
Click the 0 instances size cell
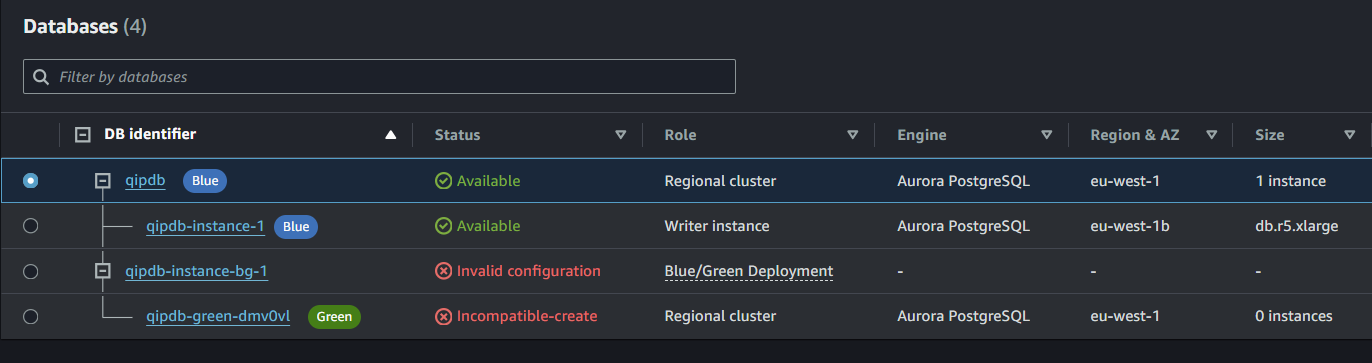[x=1294, y=316]
